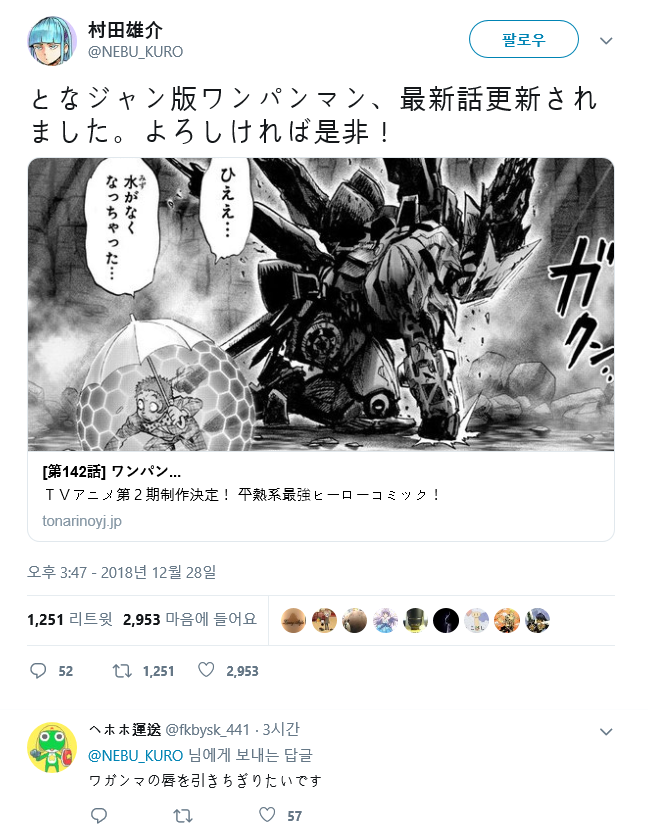Open the @fkbysk_441 user handle
The width and height of the screenshot is (648, 831).
207,730
